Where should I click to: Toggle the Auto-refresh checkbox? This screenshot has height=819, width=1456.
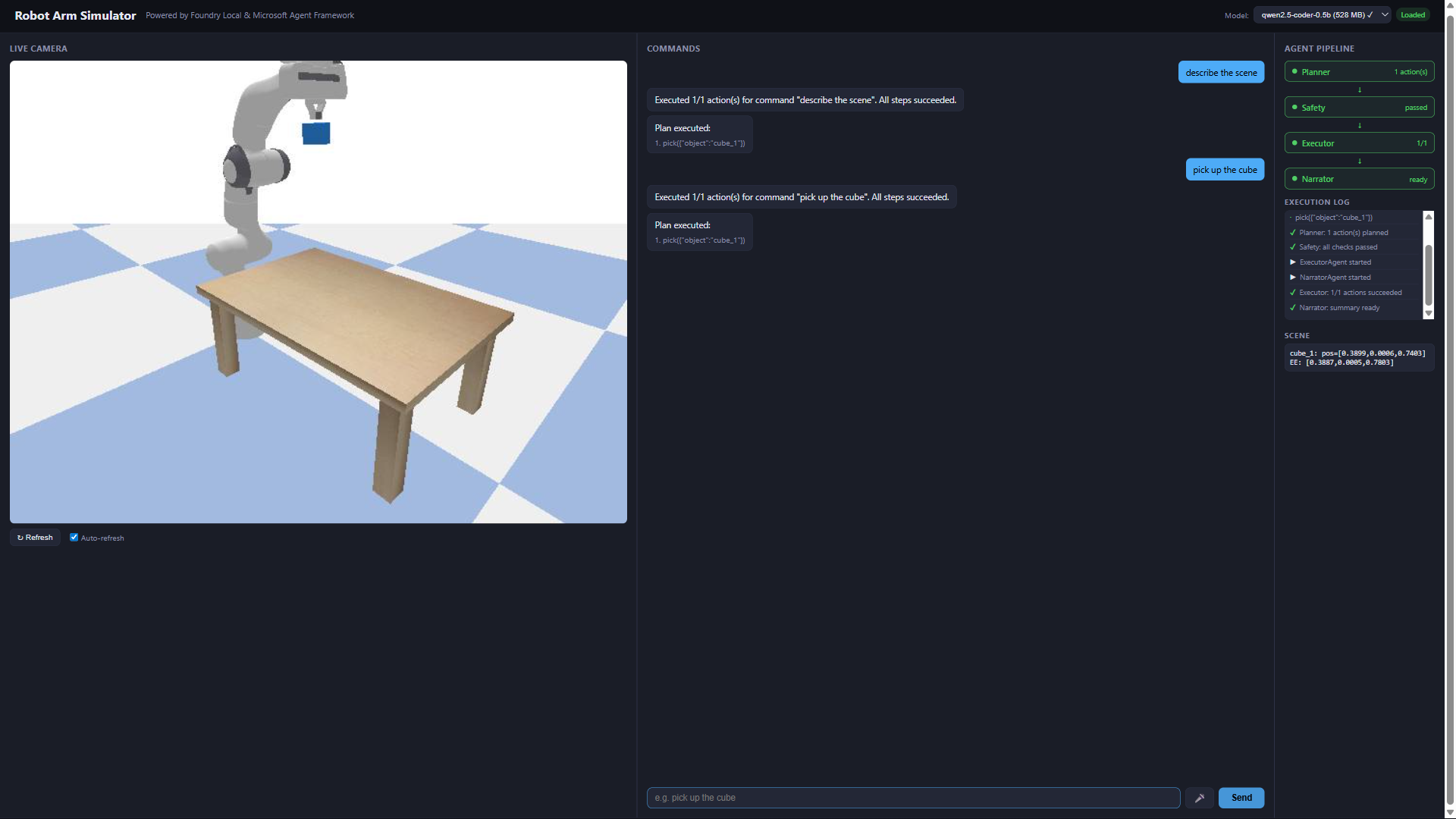(x=74, y=538)
